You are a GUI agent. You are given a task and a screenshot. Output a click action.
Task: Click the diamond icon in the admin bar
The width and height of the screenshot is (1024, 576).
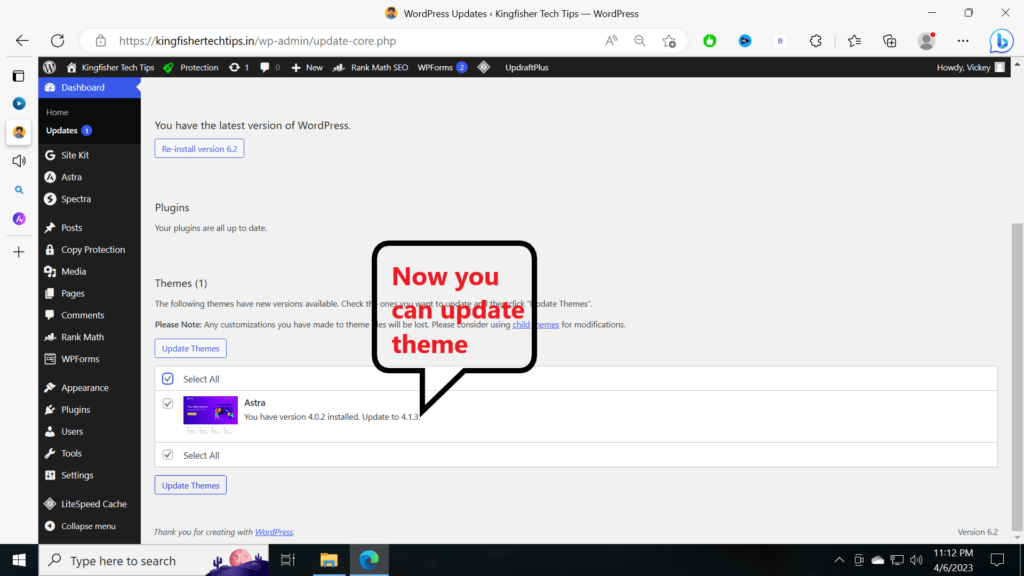[484, 67]
